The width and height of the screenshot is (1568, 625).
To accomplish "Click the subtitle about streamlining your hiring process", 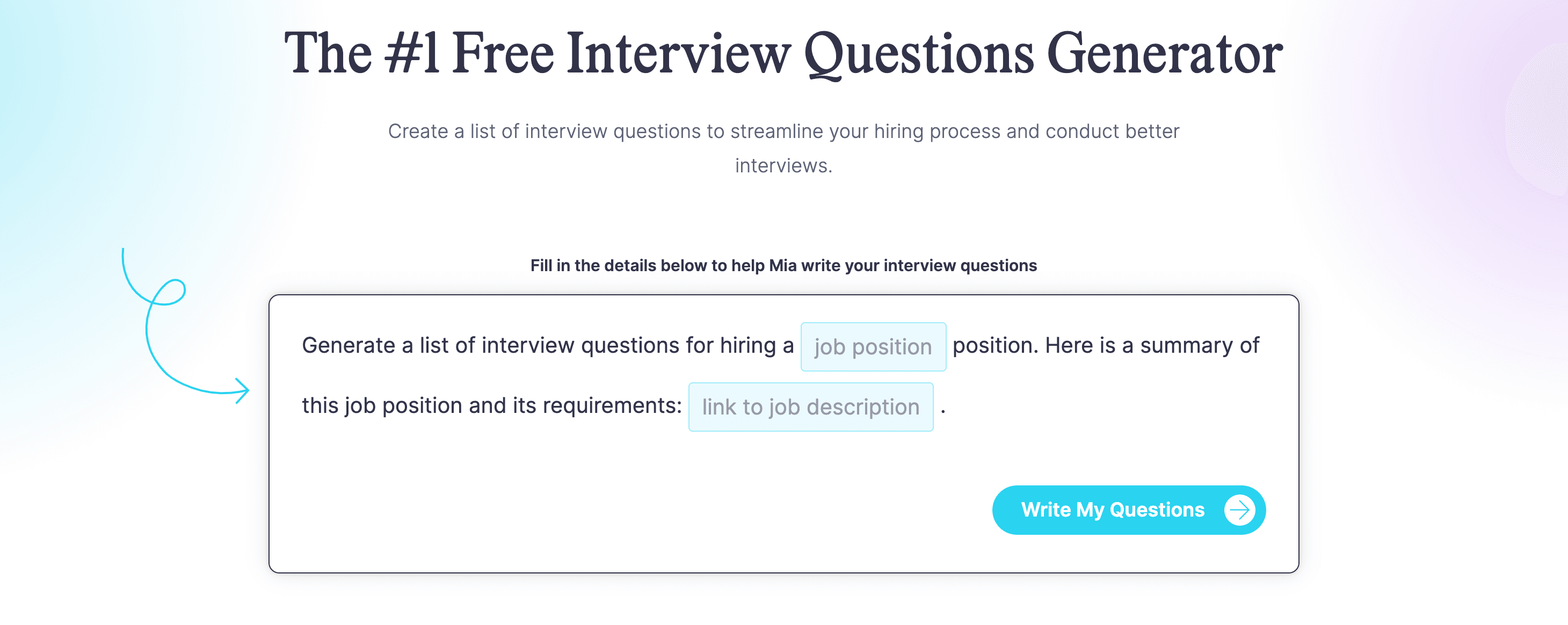I will (784, 131).
